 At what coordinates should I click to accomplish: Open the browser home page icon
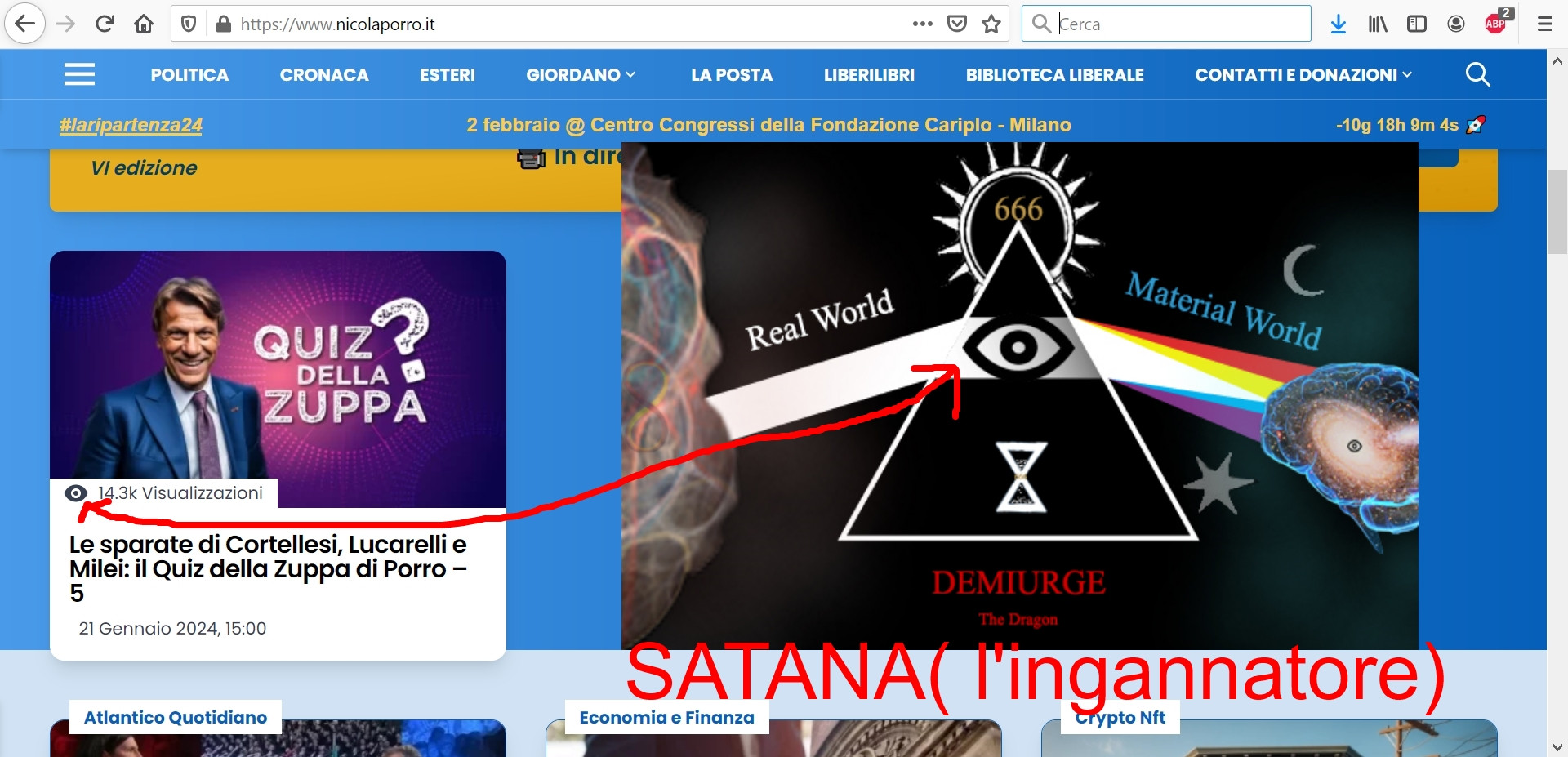(x=144, y=24)
